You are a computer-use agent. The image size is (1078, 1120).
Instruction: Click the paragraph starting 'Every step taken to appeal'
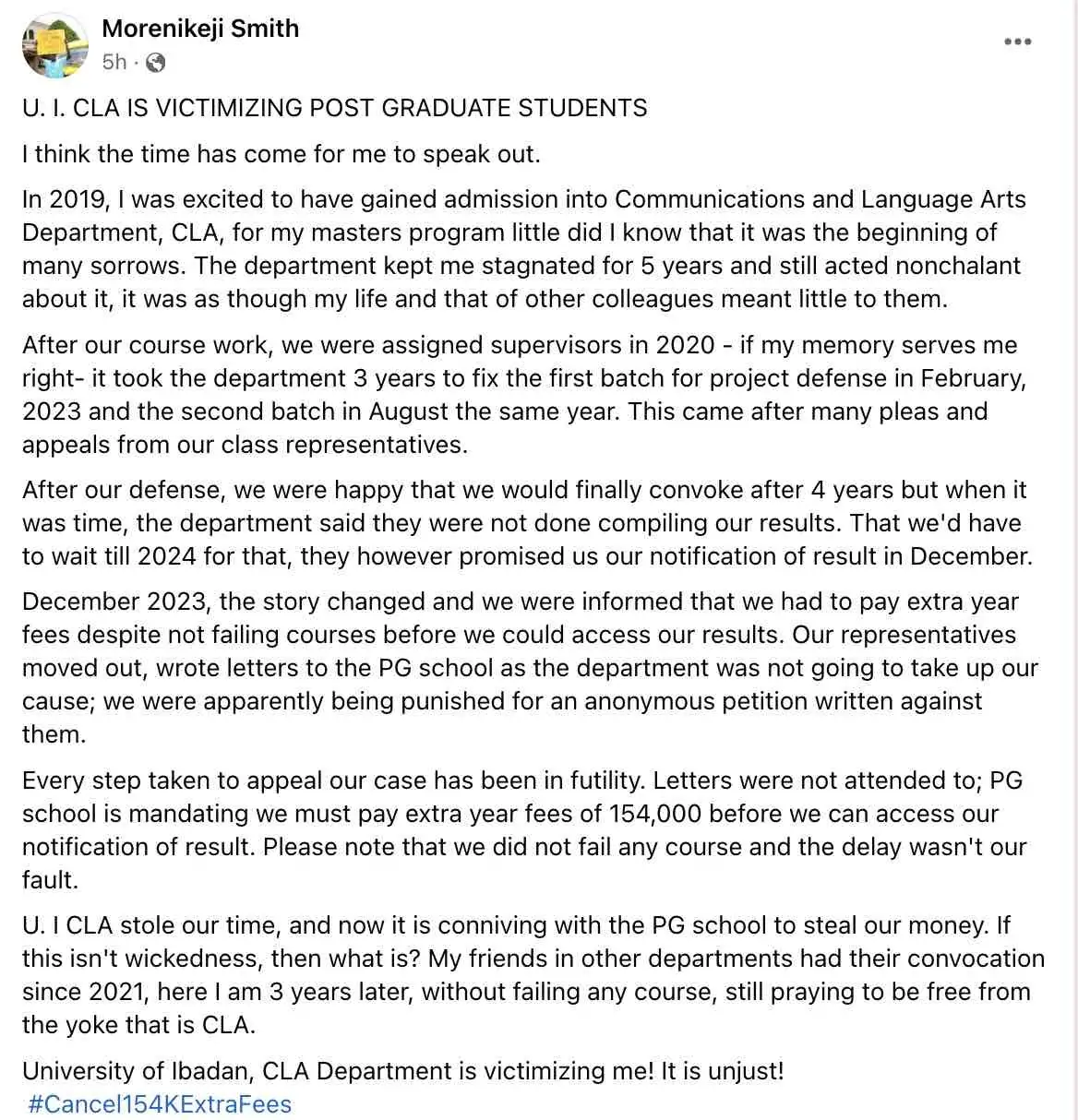523,829
